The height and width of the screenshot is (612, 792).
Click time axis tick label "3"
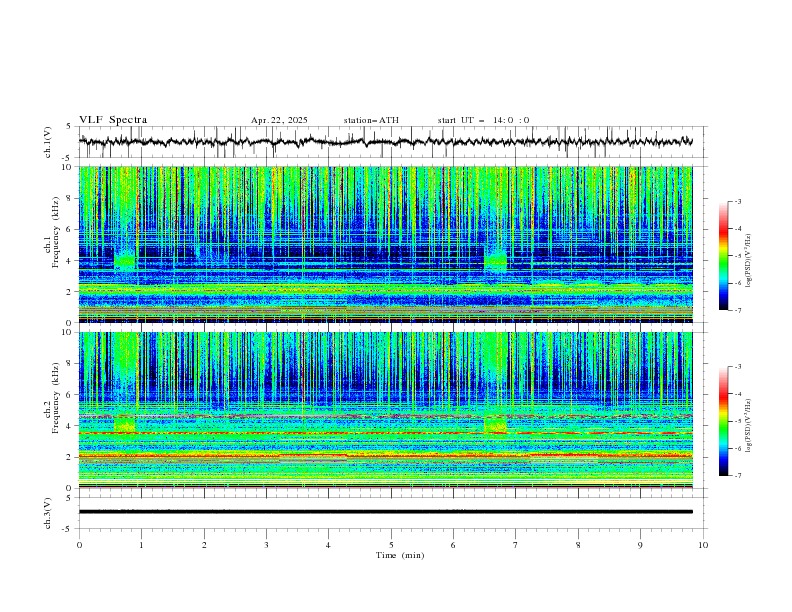click(x=266, y=545)
